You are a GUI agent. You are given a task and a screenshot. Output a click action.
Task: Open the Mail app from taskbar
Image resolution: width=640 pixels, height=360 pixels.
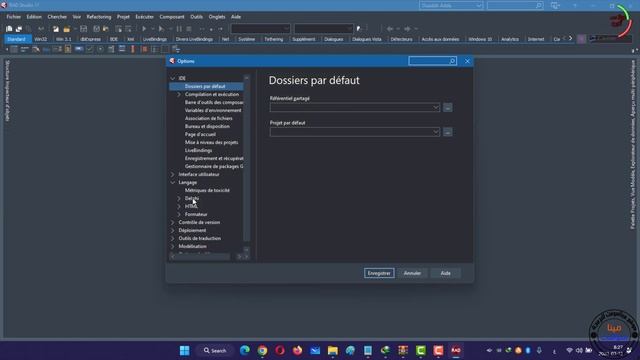315,350
